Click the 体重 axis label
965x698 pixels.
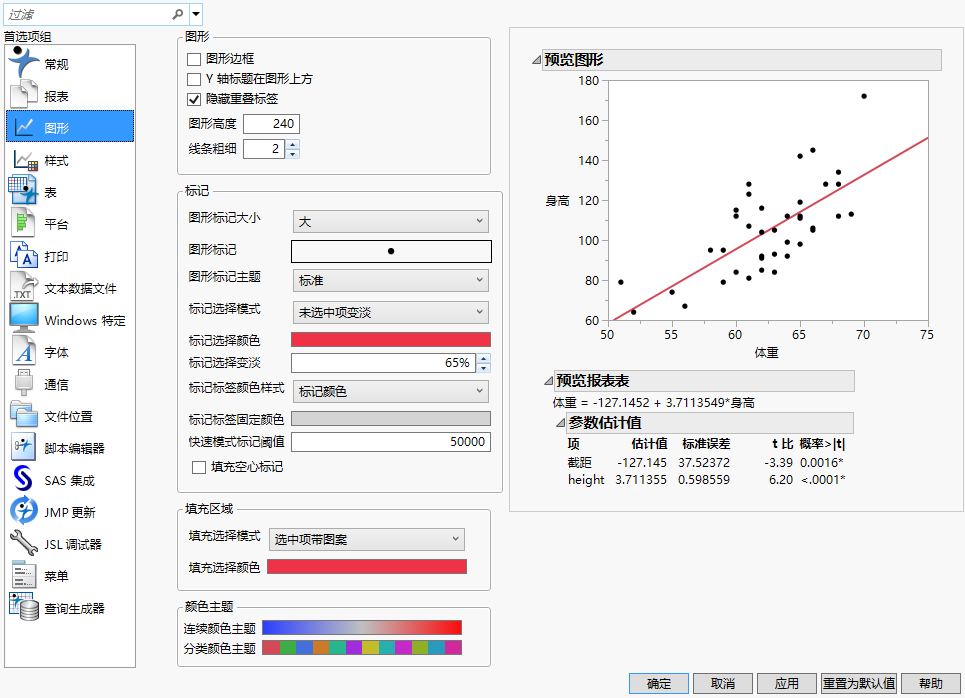tap(766, 353)
